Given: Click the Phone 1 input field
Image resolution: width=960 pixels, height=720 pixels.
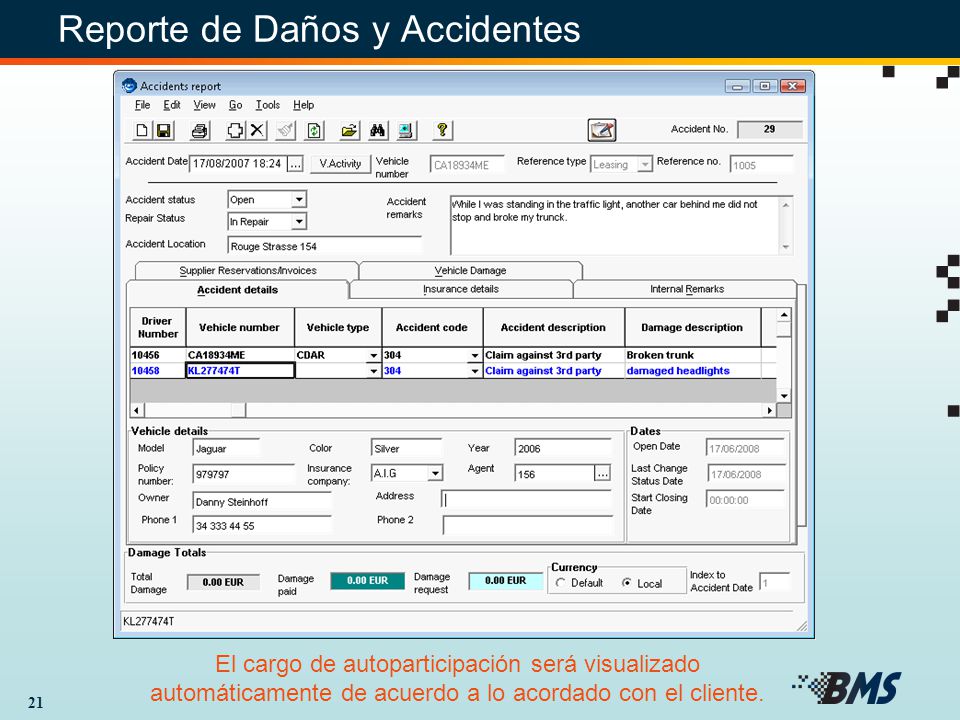Looking at the screenshot, I should click(x=262, y=525).
